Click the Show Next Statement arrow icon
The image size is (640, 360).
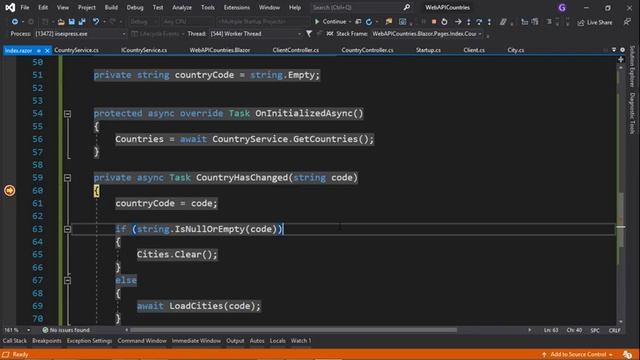[x=458, y=22]
